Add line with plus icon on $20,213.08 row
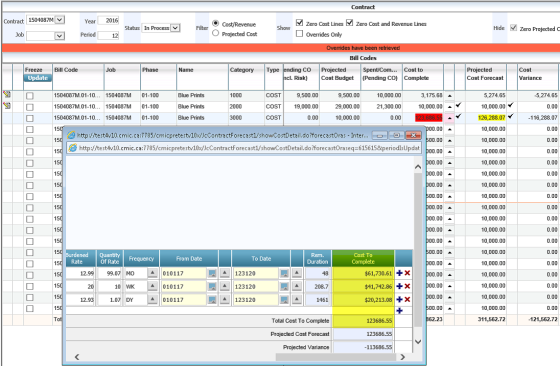Image resolution: width=560 pixels, height=366 pixels. coord(399,300)
